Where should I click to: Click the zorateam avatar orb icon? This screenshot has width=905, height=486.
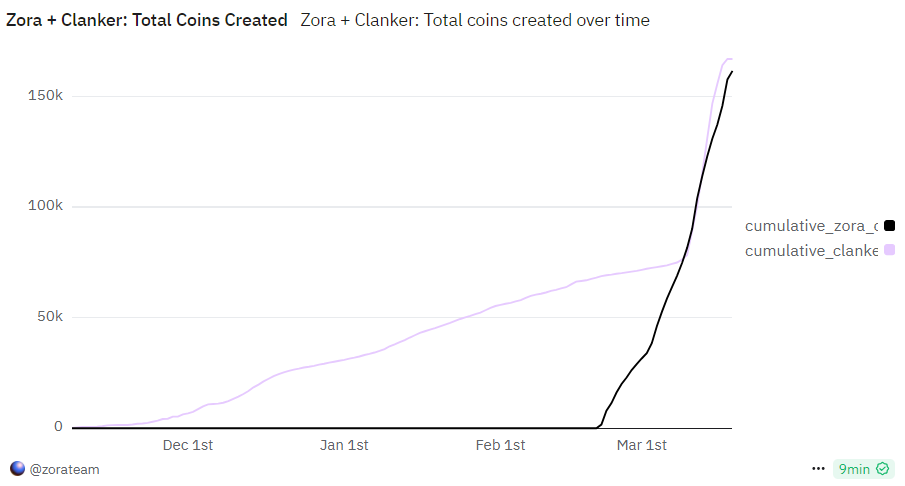pos(17,468)
